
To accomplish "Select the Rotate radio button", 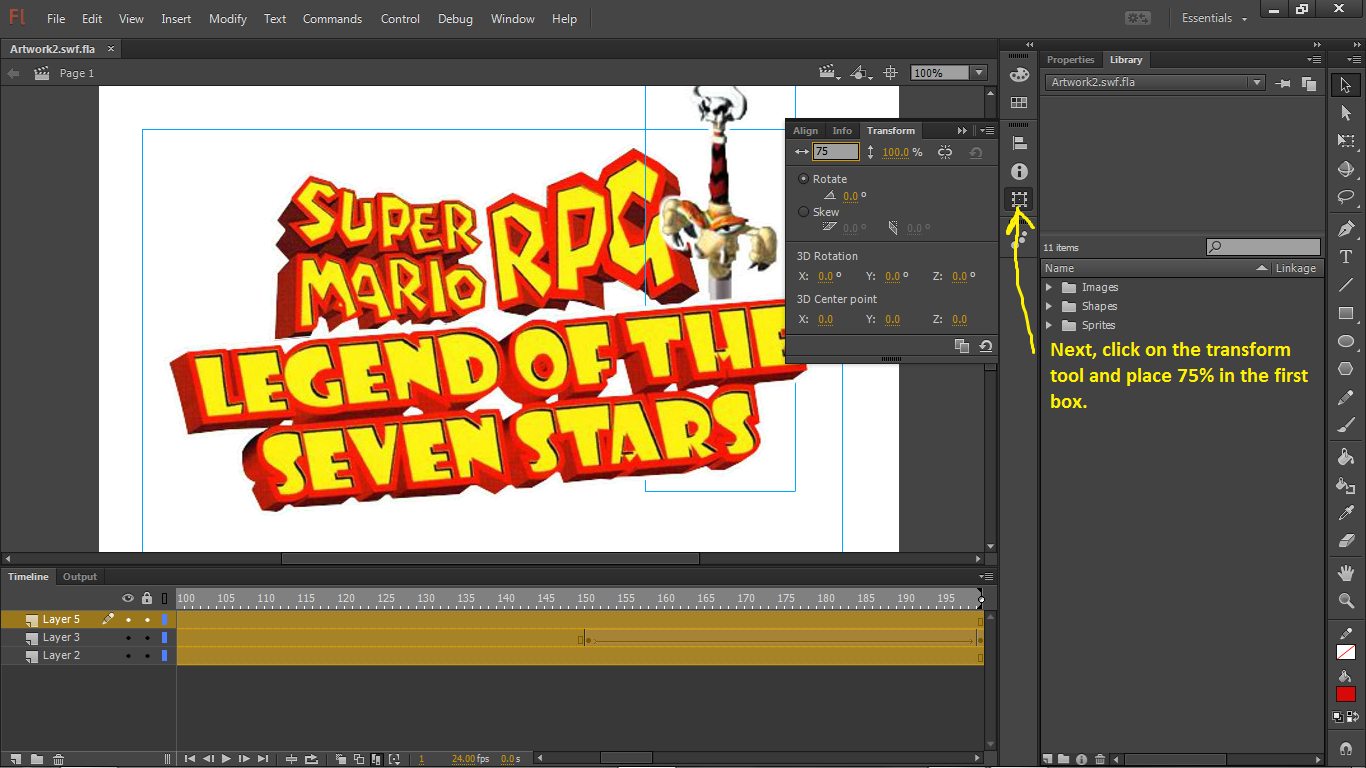I will pyautogui.click(x=804, y=179).
